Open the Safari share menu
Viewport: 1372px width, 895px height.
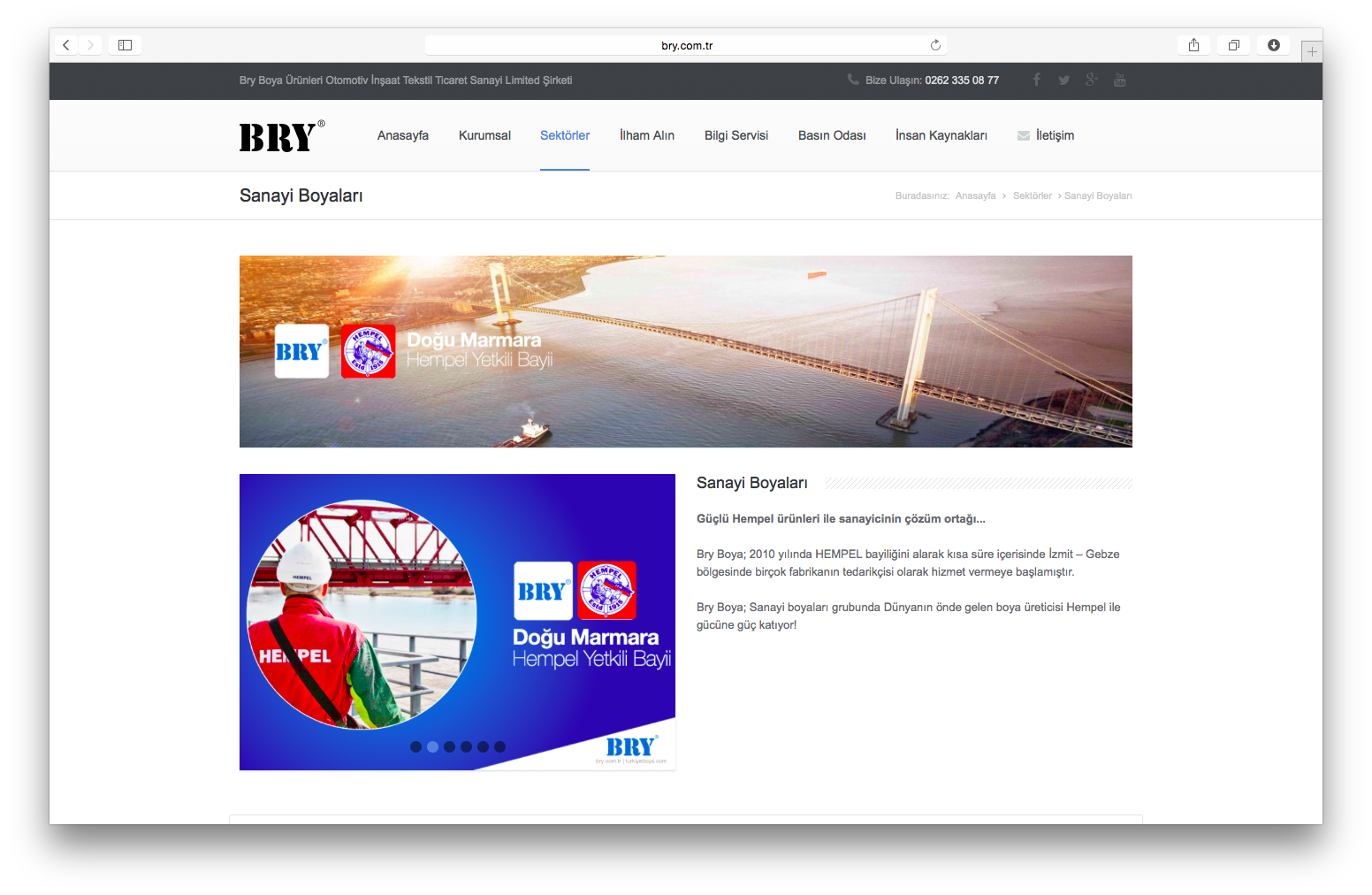coord(1193,45)
